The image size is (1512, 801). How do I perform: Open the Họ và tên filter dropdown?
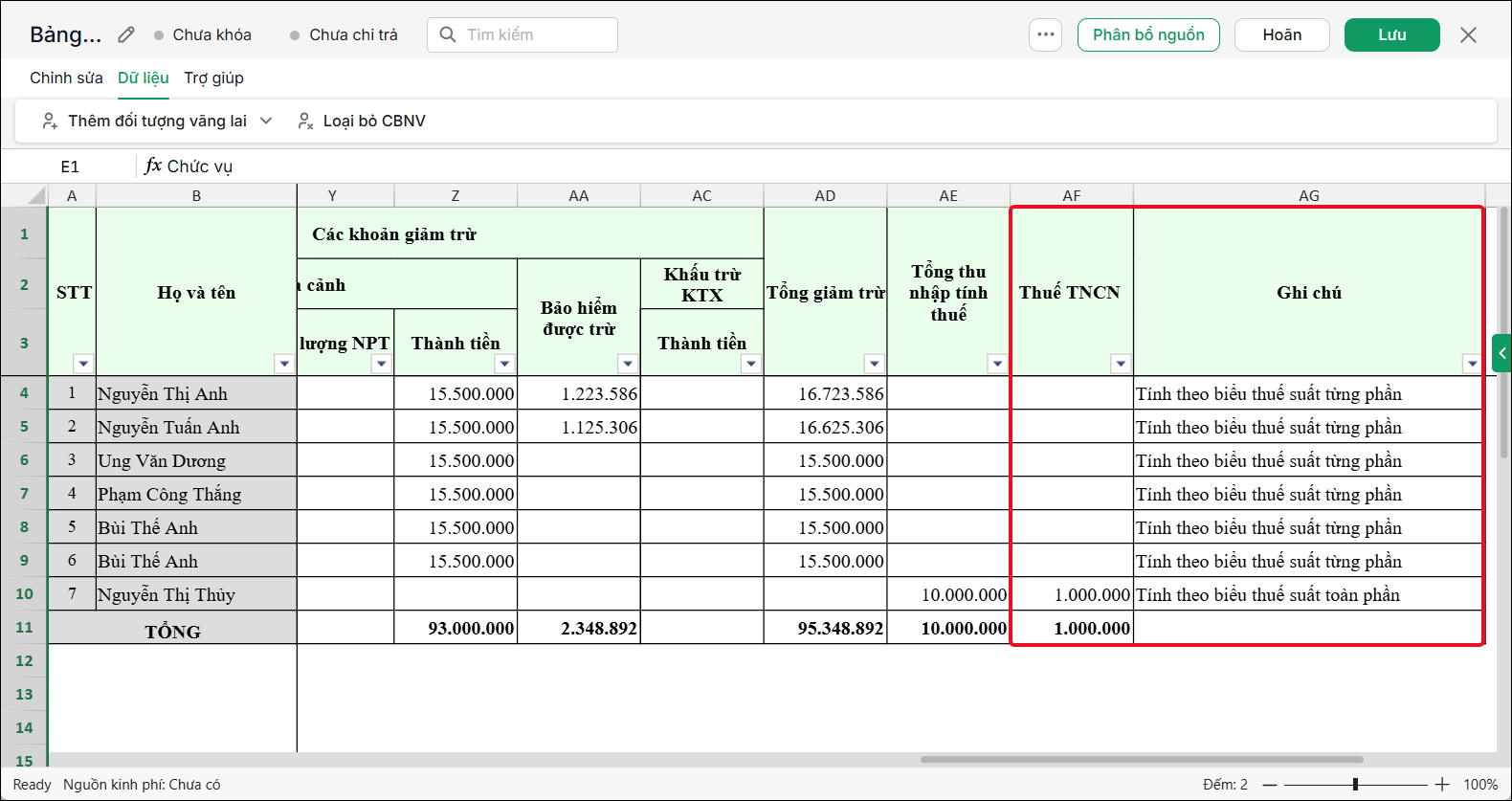click(x=283, y=364)
